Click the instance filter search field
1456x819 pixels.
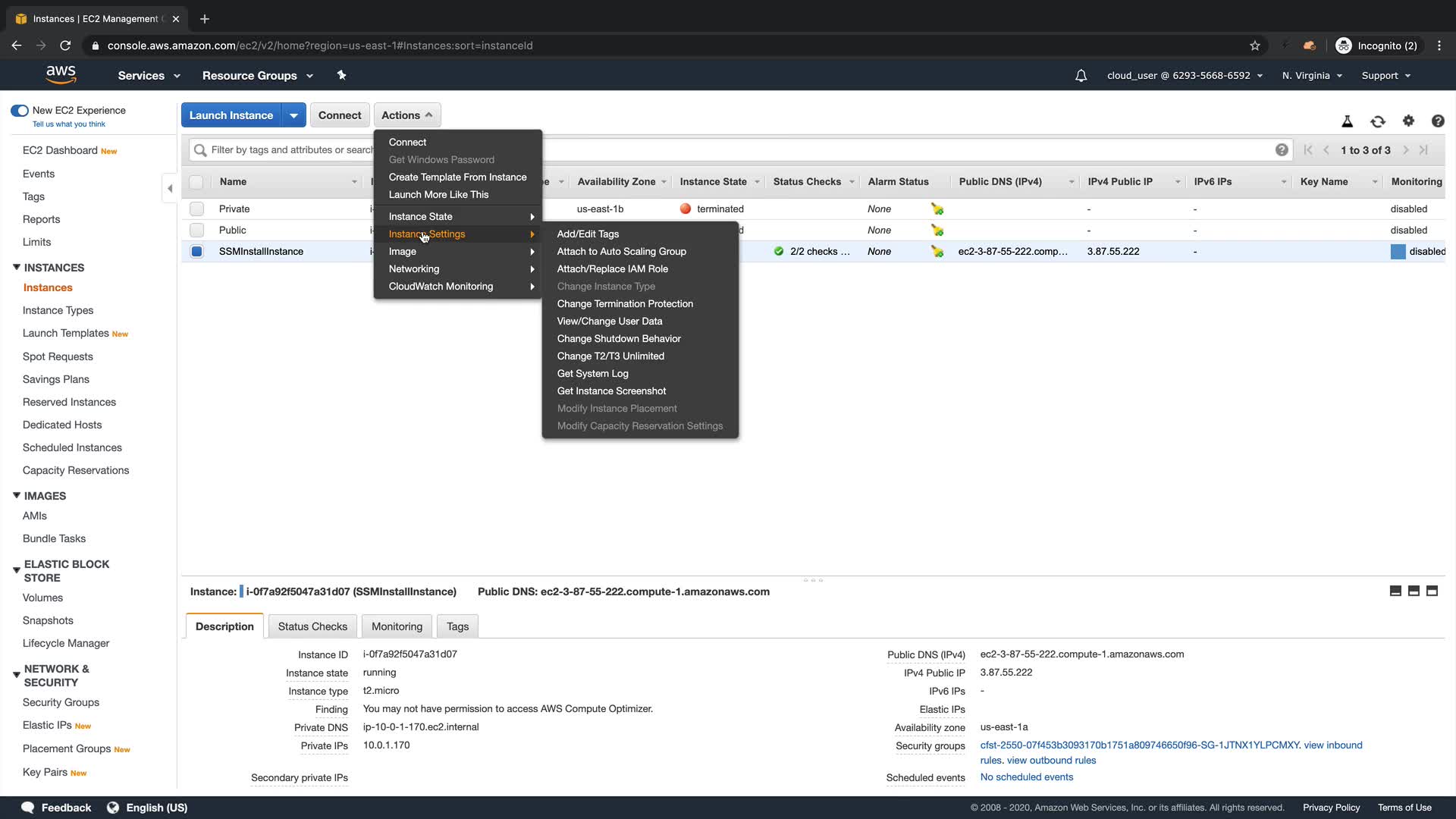pos(288,150)
